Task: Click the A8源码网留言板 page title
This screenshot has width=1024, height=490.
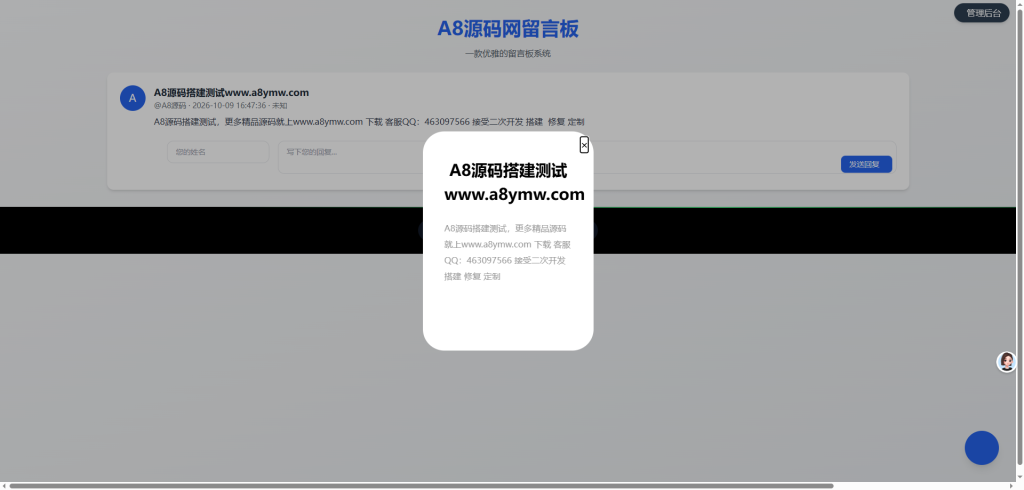Action: 507,29
